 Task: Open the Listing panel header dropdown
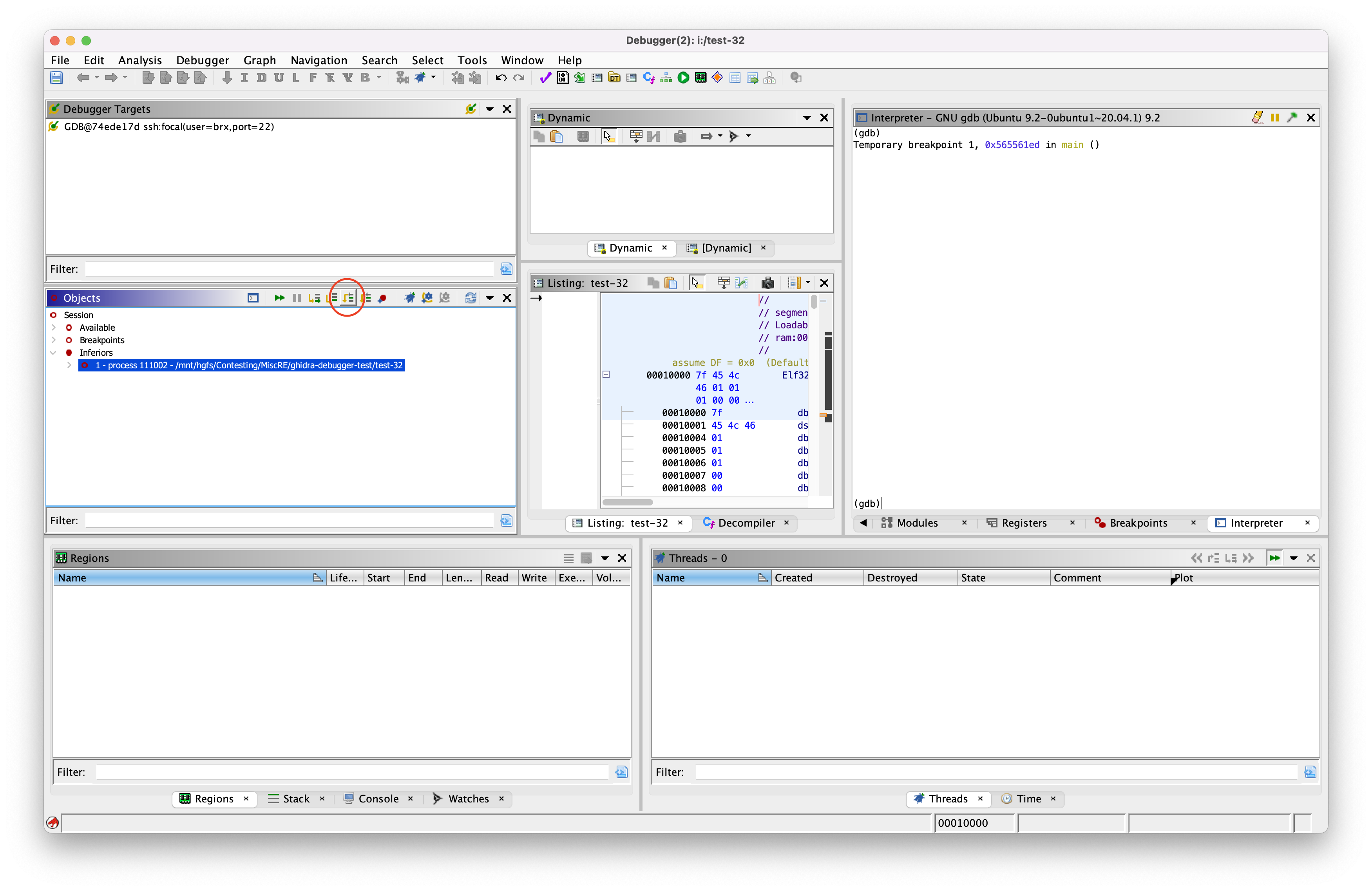pyautogui.click(x=807, y=283)
